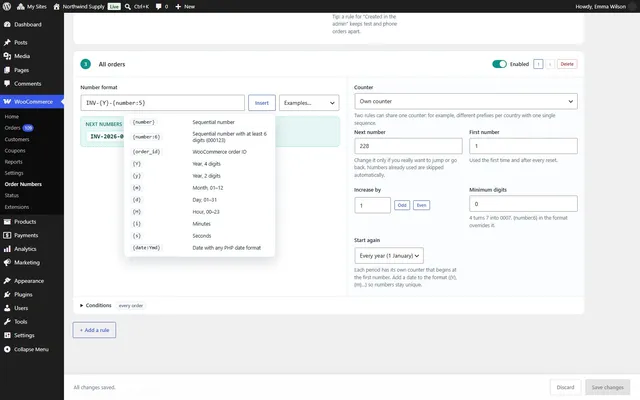Viewport: 640px width, 400px height.
Task: Move All orders rule down
Action: coord(550,64)
